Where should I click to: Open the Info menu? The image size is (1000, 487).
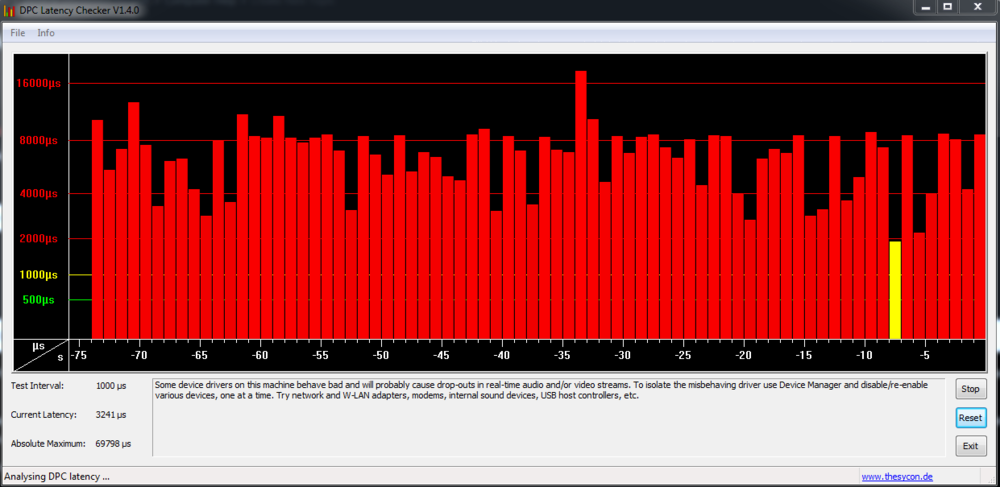pyautogui.click(x=46, y=33)
